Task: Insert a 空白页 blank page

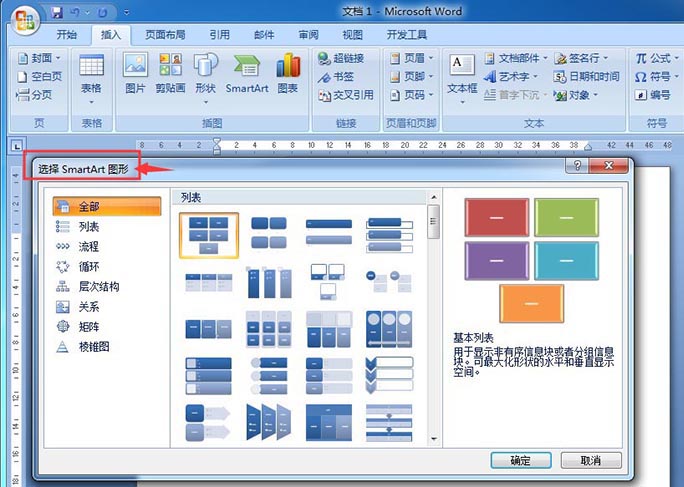Action: click(x=39, y=76)
